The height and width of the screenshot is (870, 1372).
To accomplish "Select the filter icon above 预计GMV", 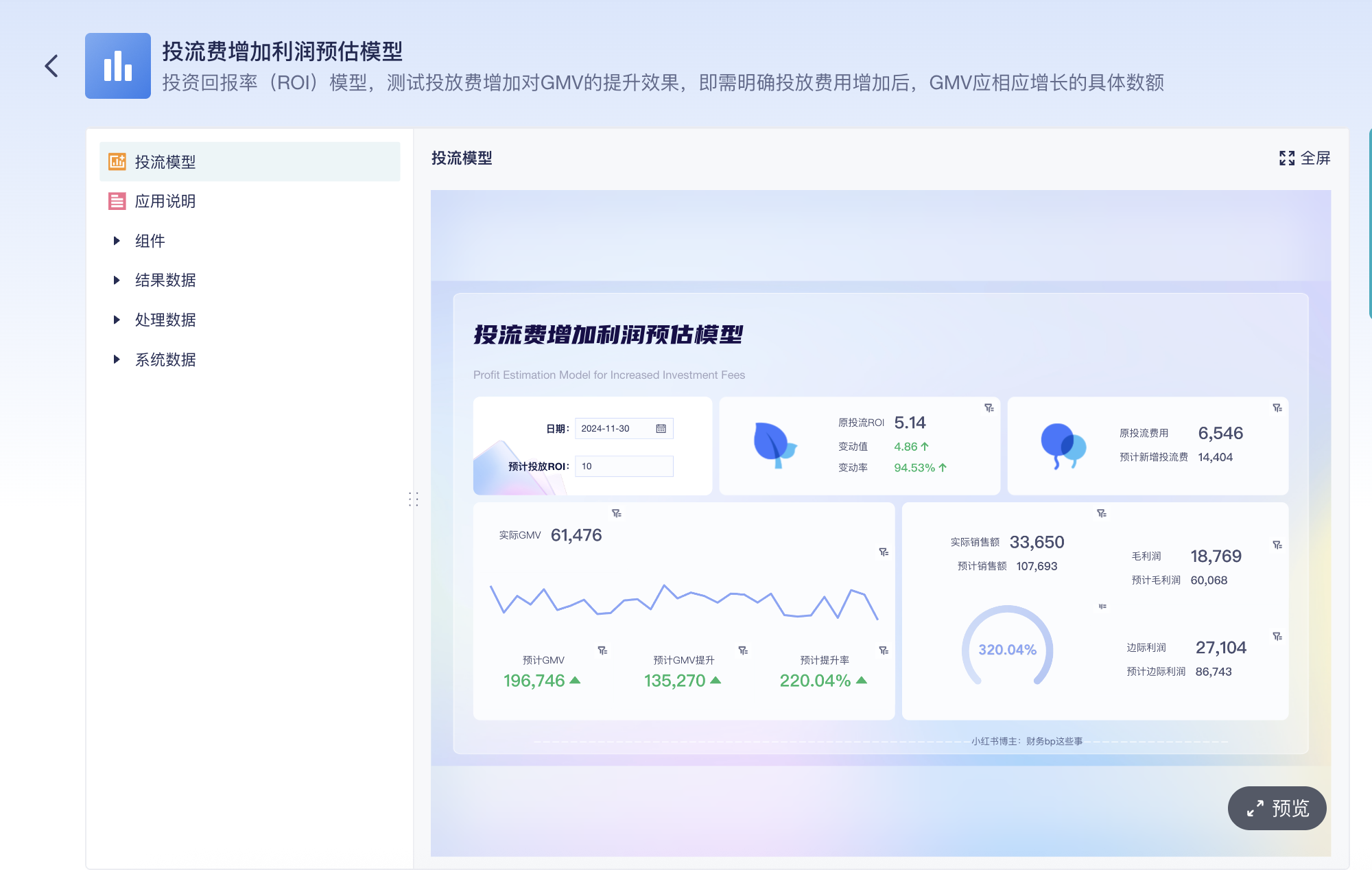I will coord(602,649).
